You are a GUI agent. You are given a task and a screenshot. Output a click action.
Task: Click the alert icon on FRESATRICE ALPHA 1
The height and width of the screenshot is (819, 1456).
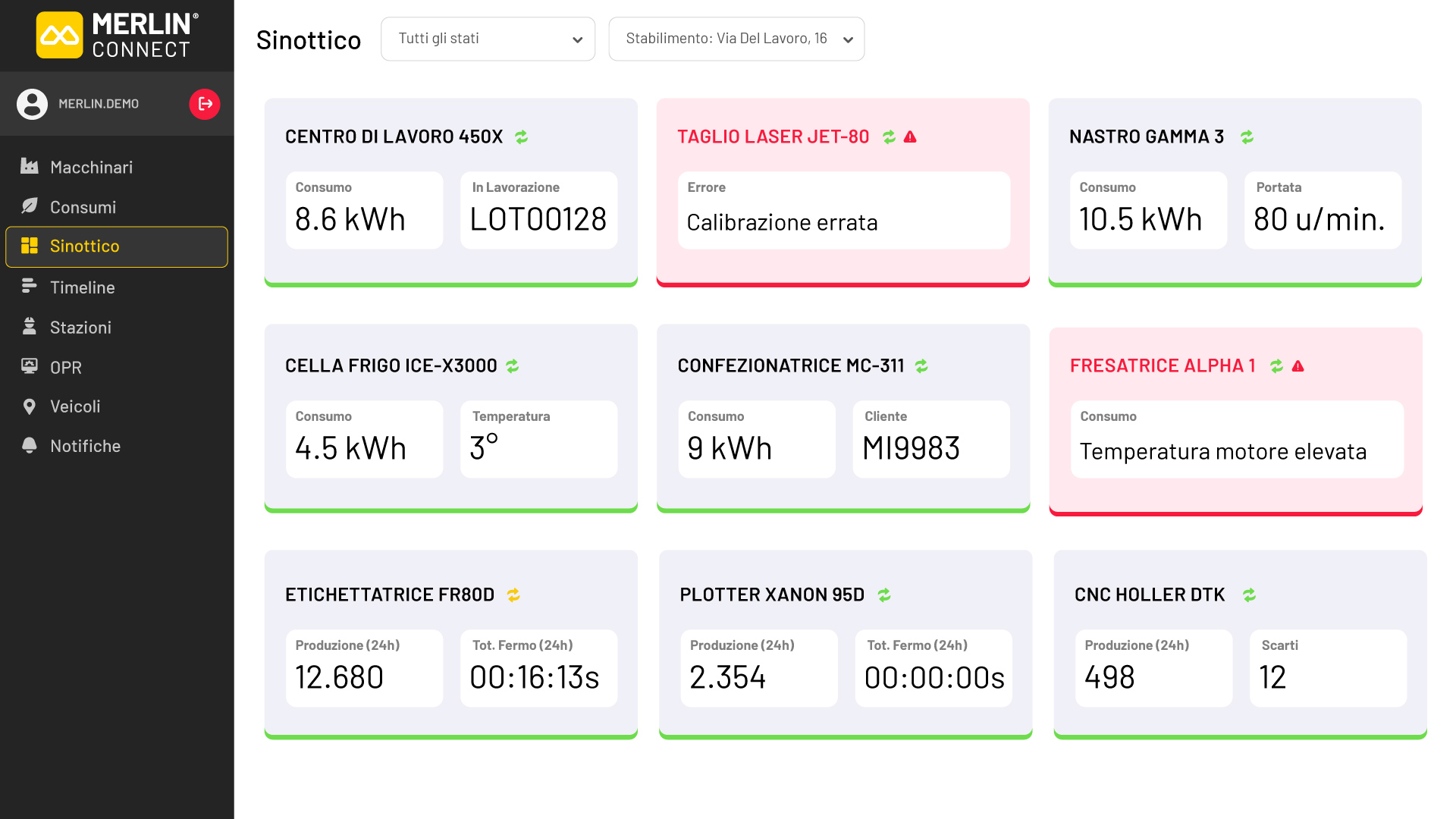[1298, 366]
